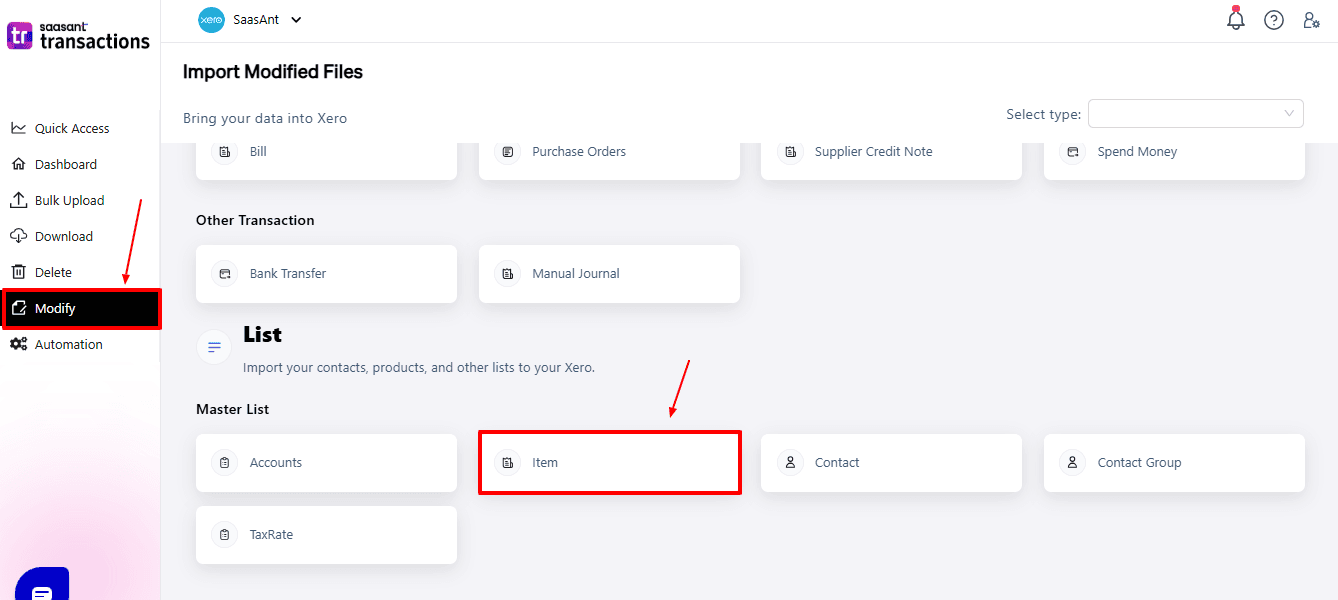
Task: Open Quick Access in sidebar
Action: point(72,128)
